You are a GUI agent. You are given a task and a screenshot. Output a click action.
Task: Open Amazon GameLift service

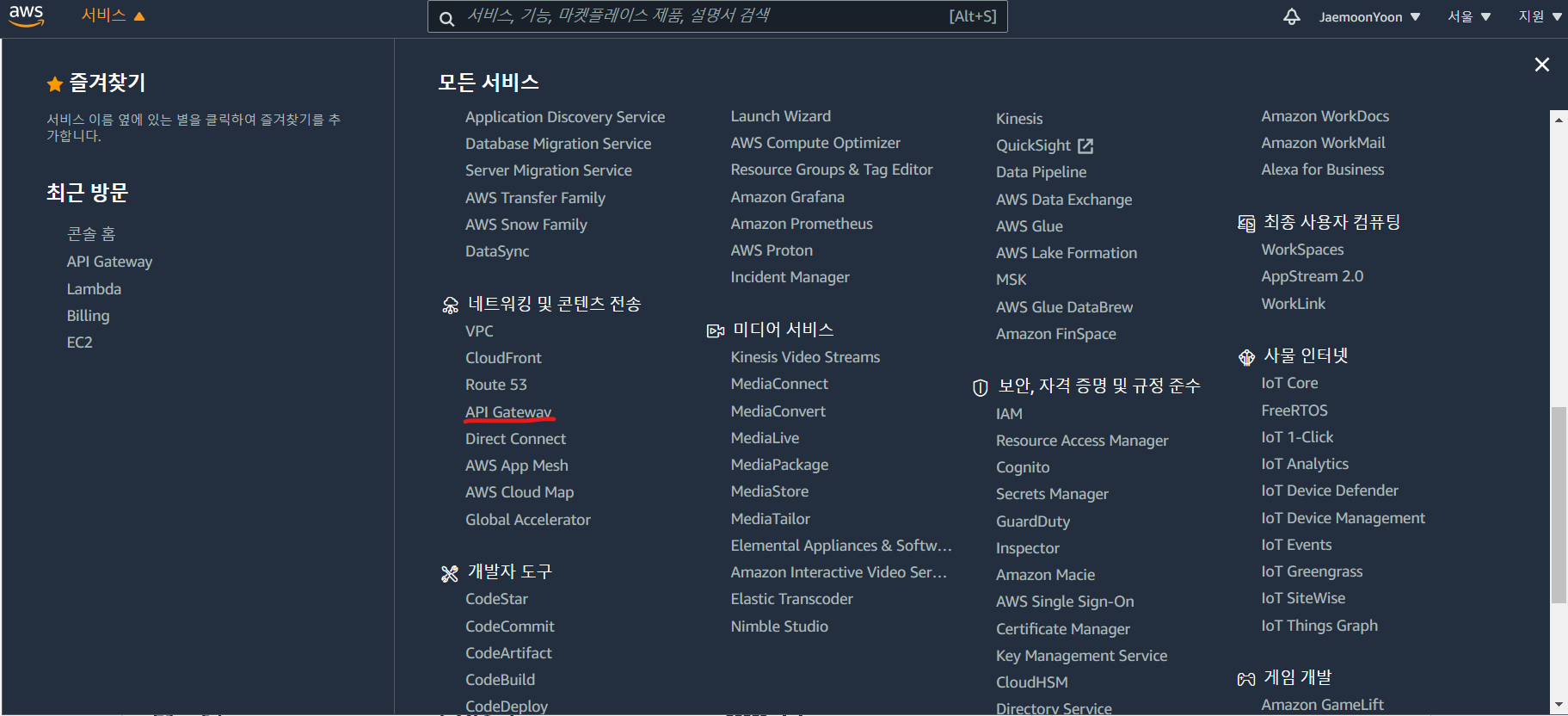[x=1322, y=705]
